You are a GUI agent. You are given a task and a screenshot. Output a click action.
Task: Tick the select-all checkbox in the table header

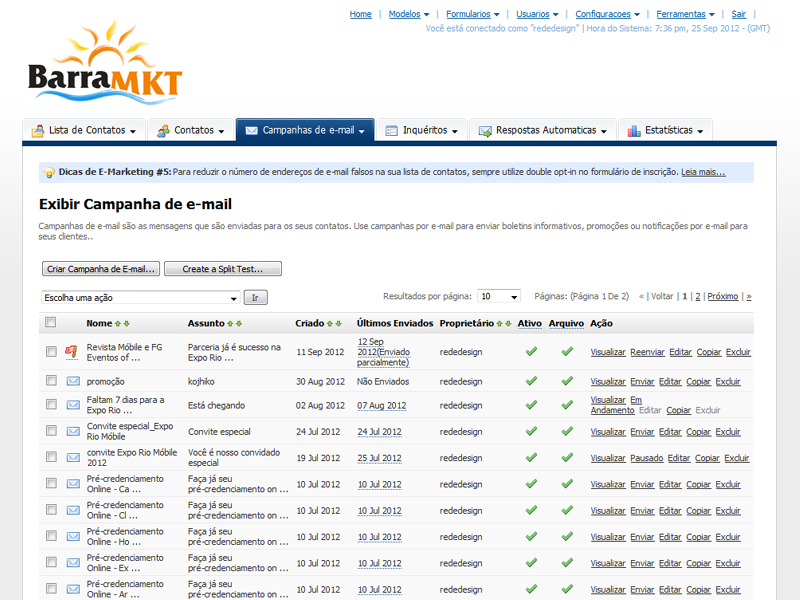point(51,322)
